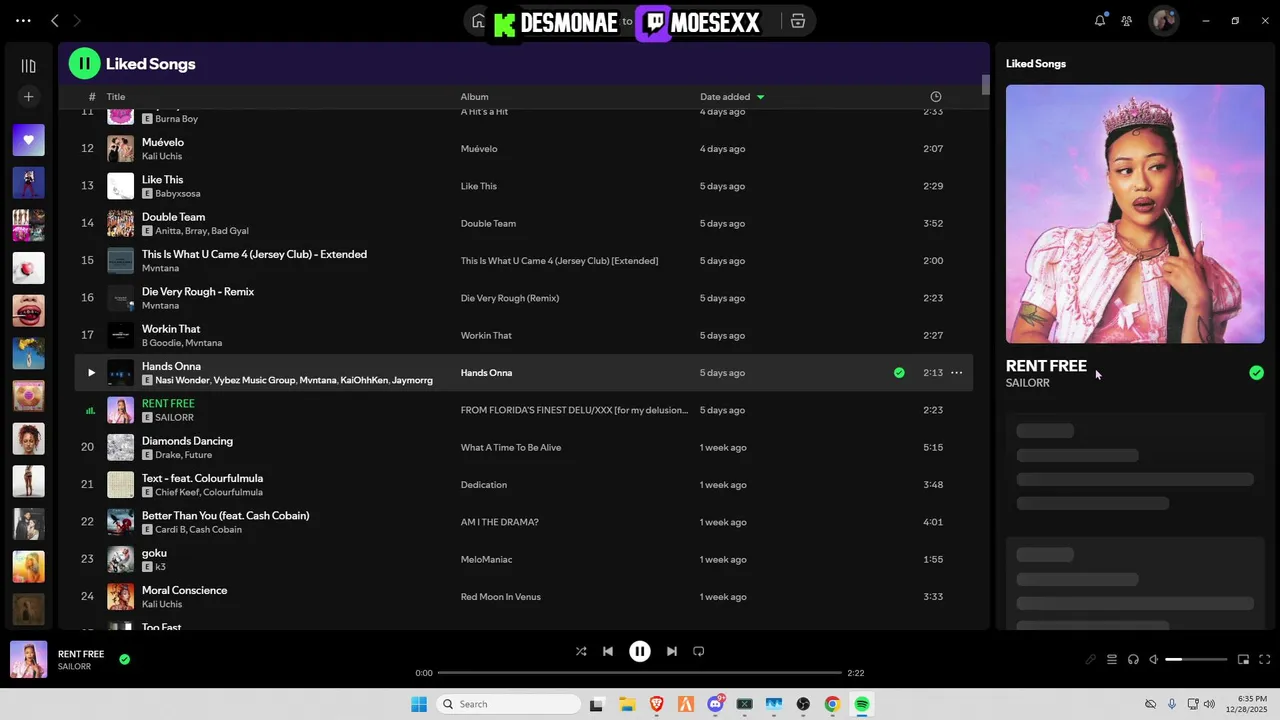This screenshot has width=1280, height=720.
Task: Open the Windows Start button
Action: coord(419,704)
